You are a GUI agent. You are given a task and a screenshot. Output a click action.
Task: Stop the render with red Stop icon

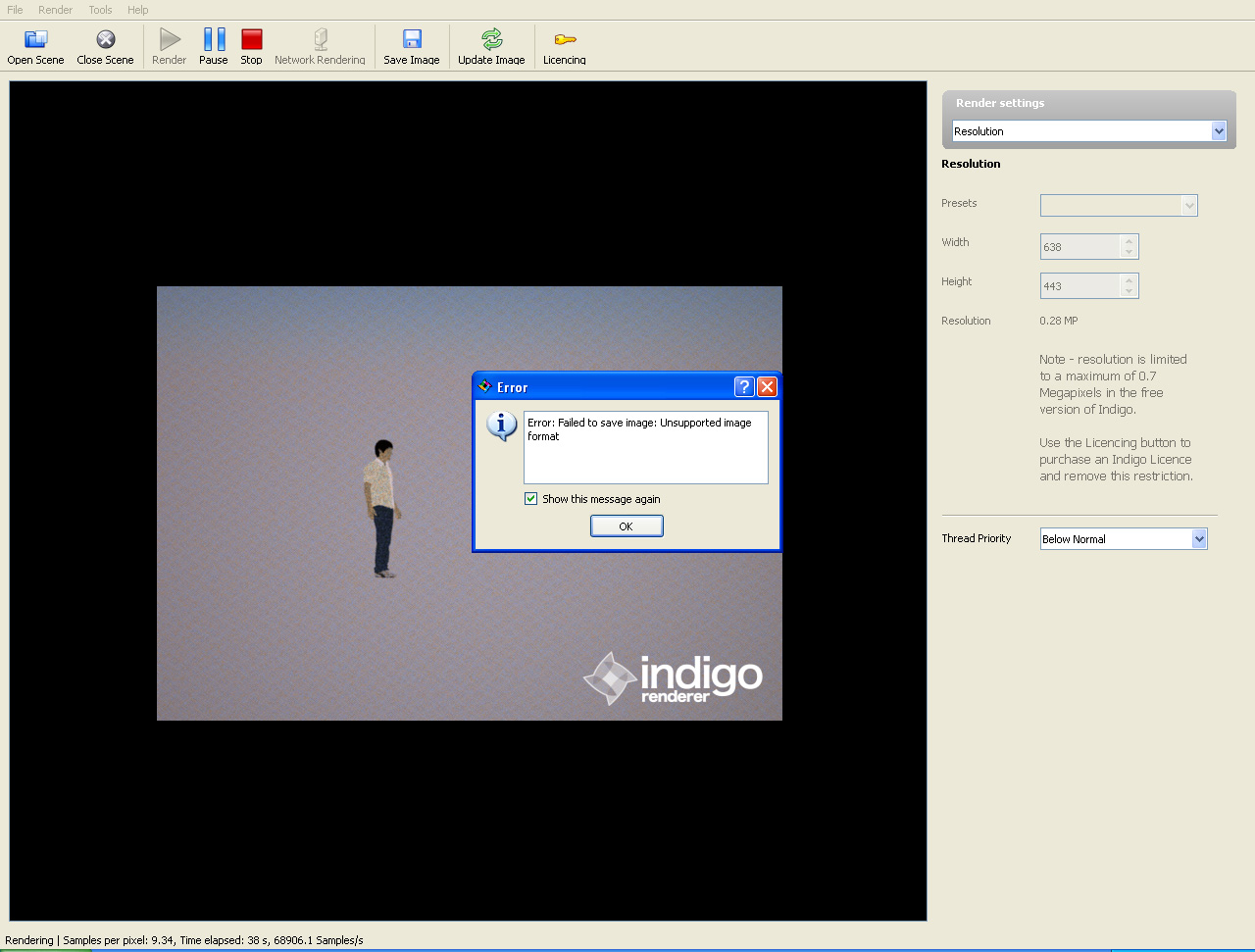[252, 39]
